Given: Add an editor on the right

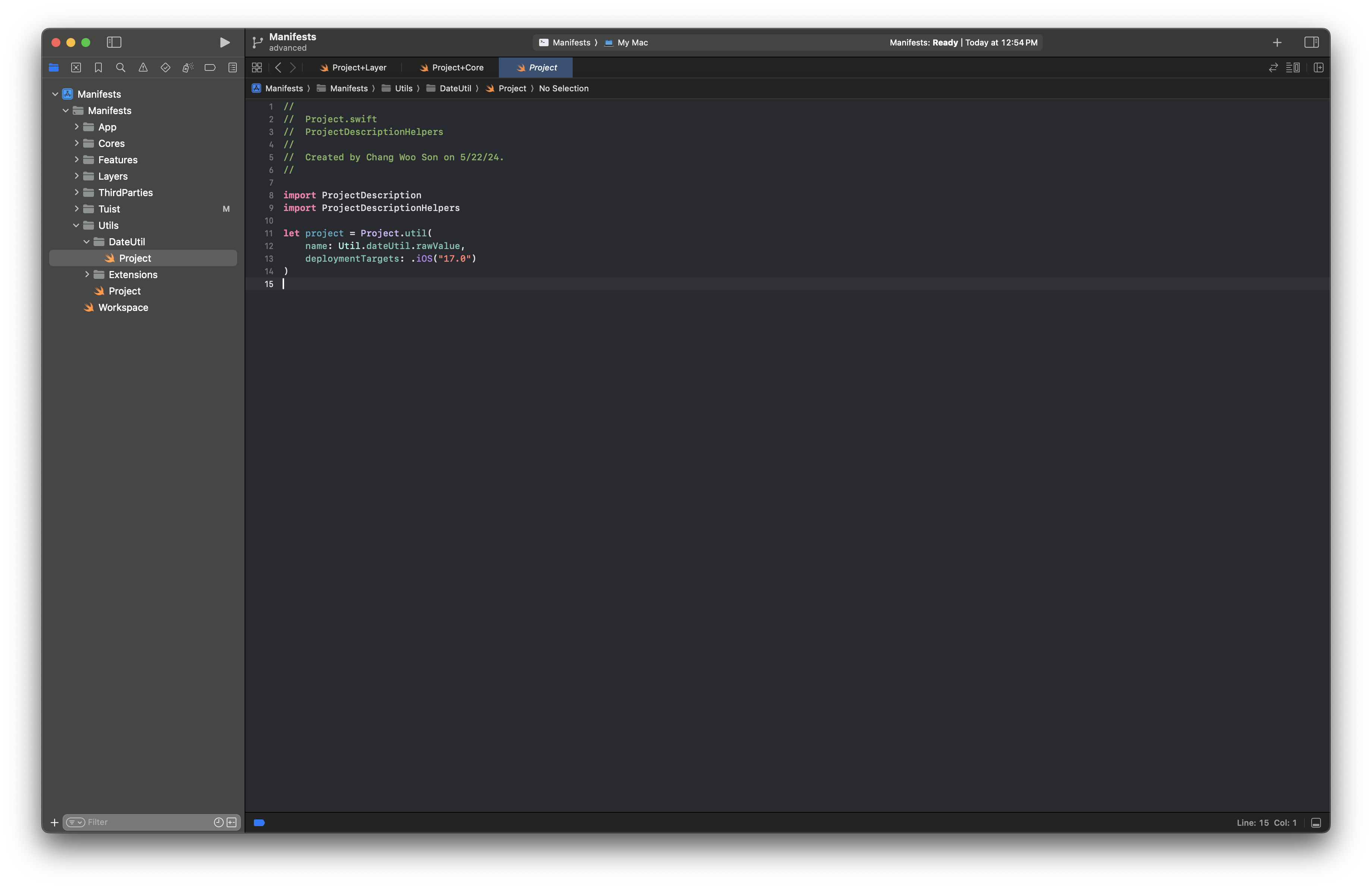Looking at the screenshot, I should click(1318, 67).
